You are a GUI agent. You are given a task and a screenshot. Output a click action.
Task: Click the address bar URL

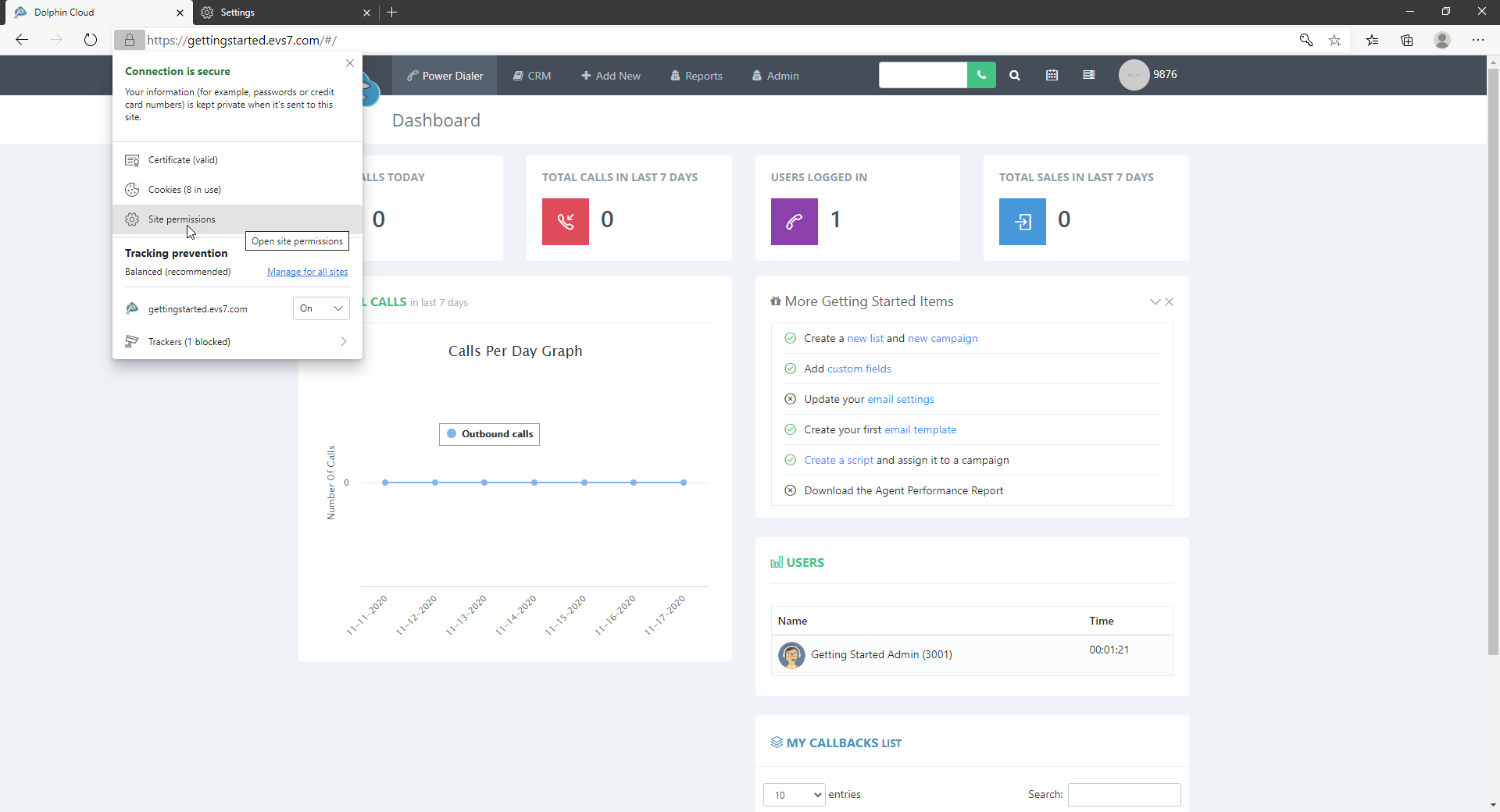(242, 41)
